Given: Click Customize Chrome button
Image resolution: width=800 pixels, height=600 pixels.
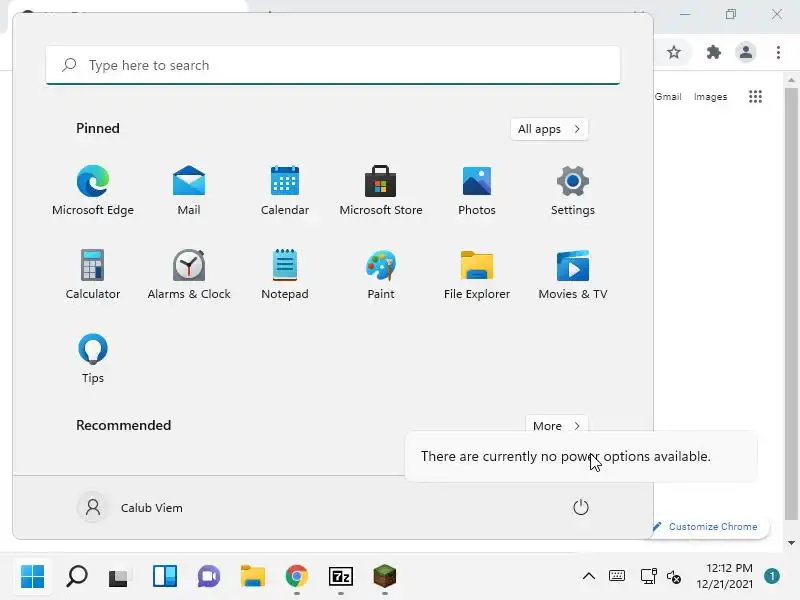Looking at the screenshot, I should click(712, 527).
